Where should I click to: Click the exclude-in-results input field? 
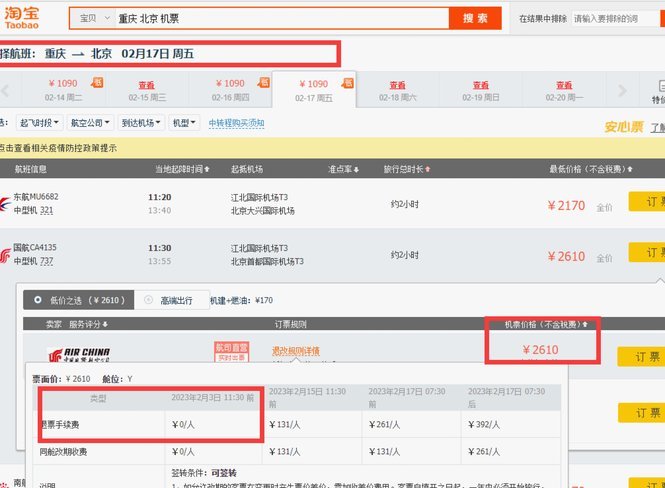pyautogui.click(x=615, y=19)
